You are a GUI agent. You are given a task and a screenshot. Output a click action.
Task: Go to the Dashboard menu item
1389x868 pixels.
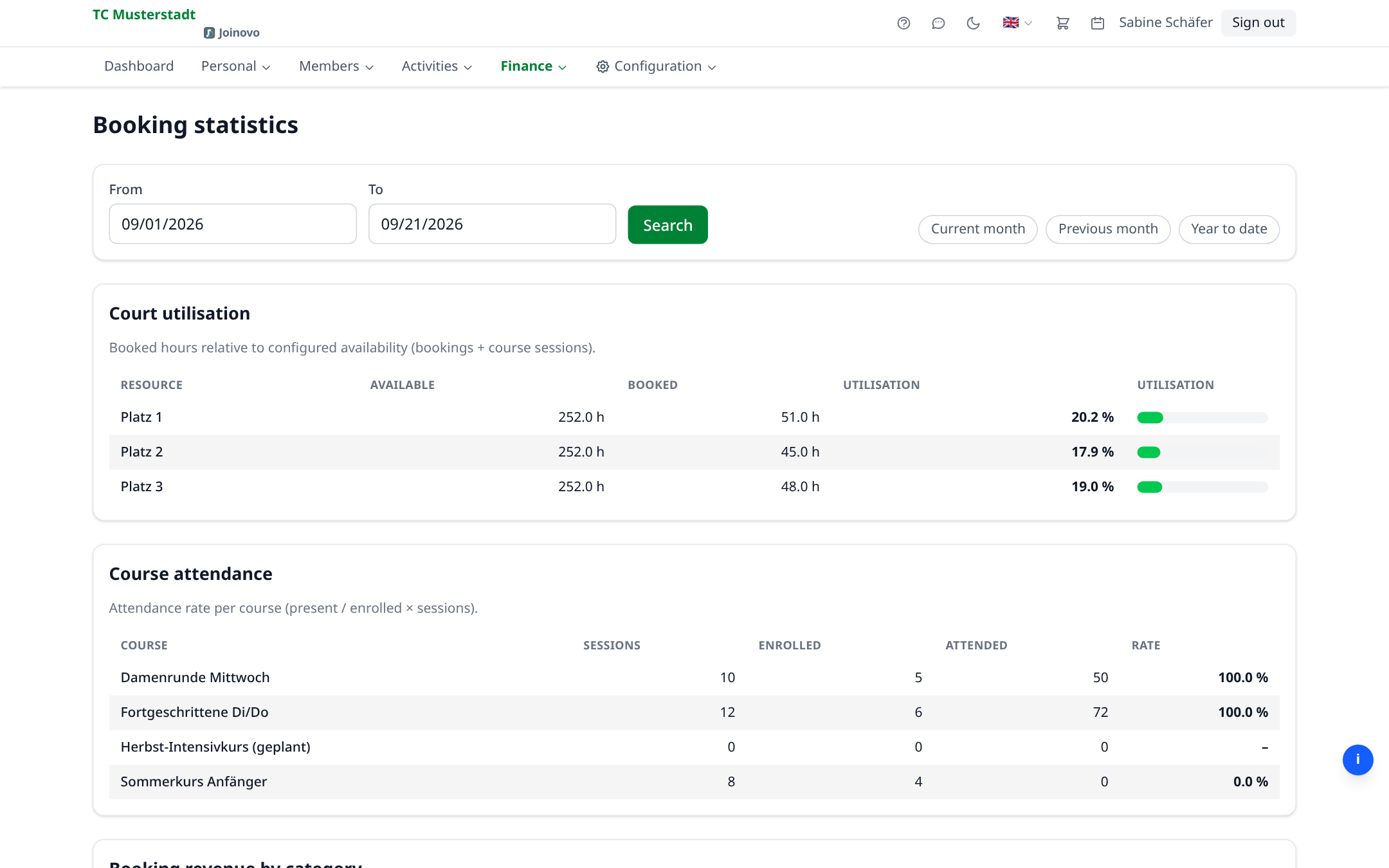139,66
